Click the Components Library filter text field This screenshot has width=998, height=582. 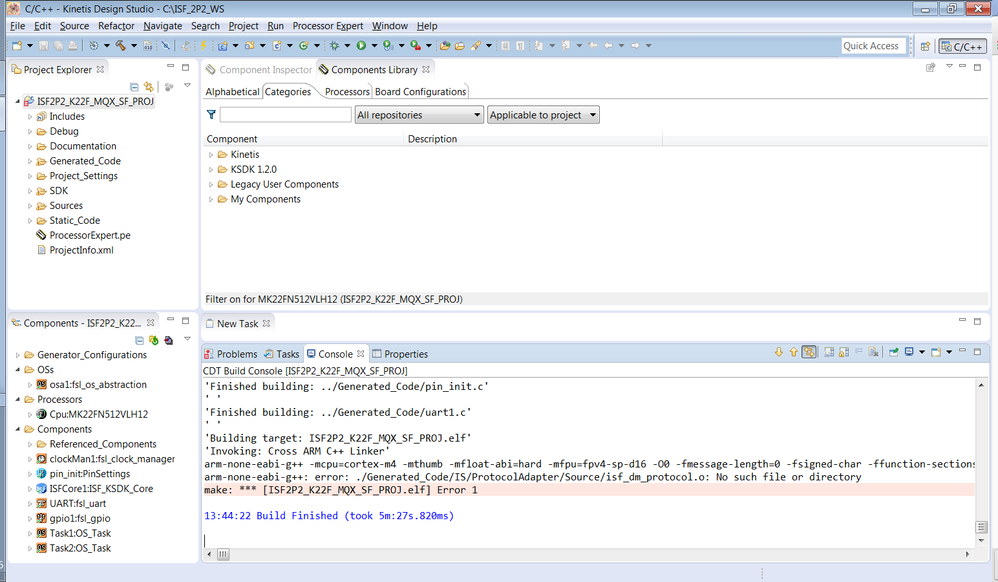point(285,115)
